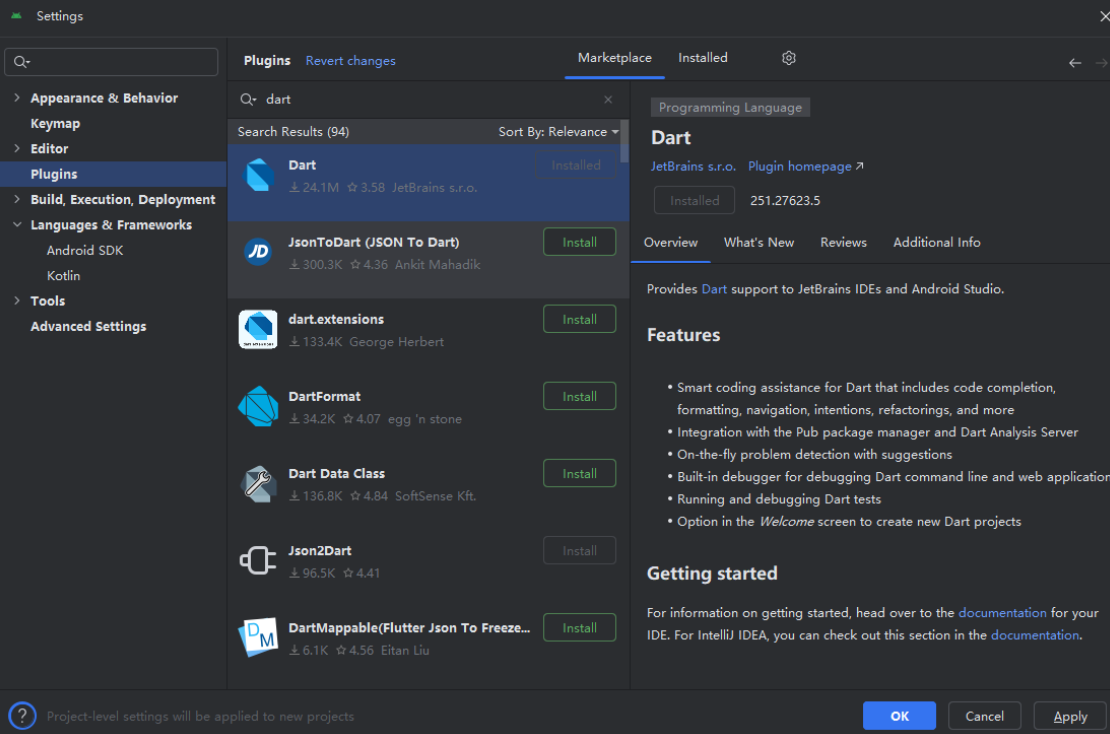Viewport: 1110px width, 734px height.
Task: Install the Dart Data Class plugin
Action: [579, 474]
